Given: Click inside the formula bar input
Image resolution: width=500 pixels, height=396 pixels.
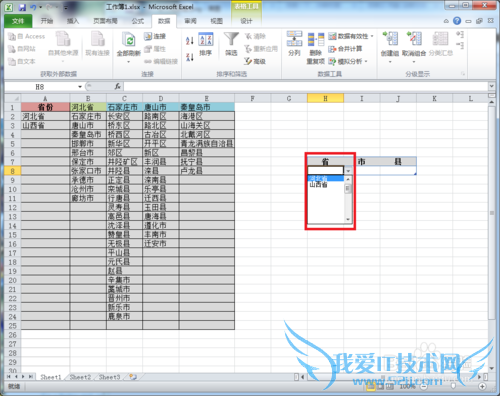Looking at the screenshot, I should (306, 87).
